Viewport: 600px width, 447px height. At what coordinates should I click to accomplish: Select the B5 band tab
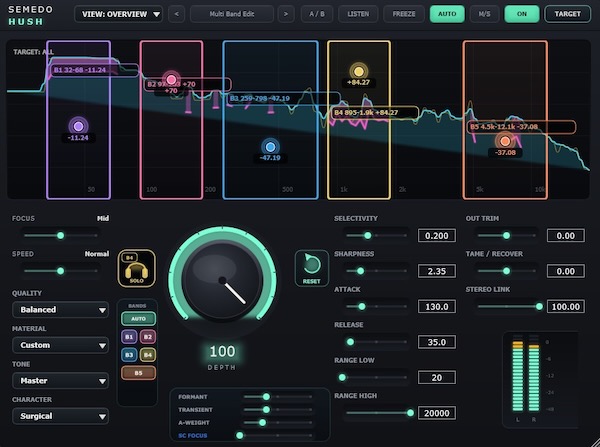(x=139, y=373)
